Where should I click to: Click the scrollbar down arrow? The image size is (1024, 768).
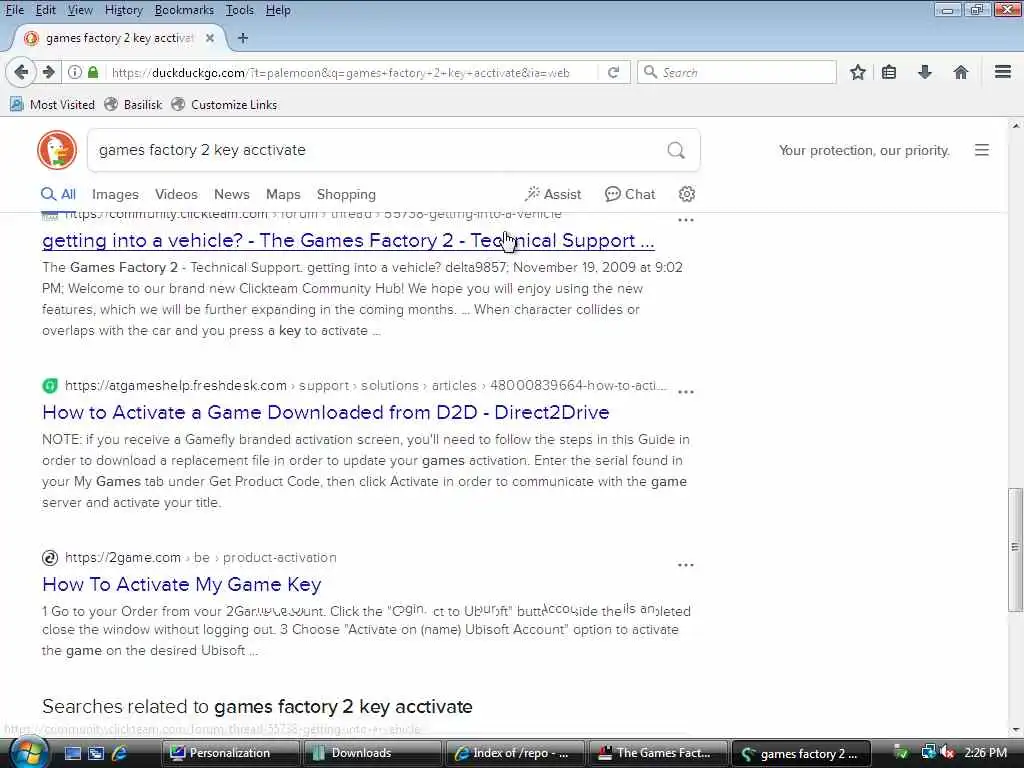(1016, 730)
